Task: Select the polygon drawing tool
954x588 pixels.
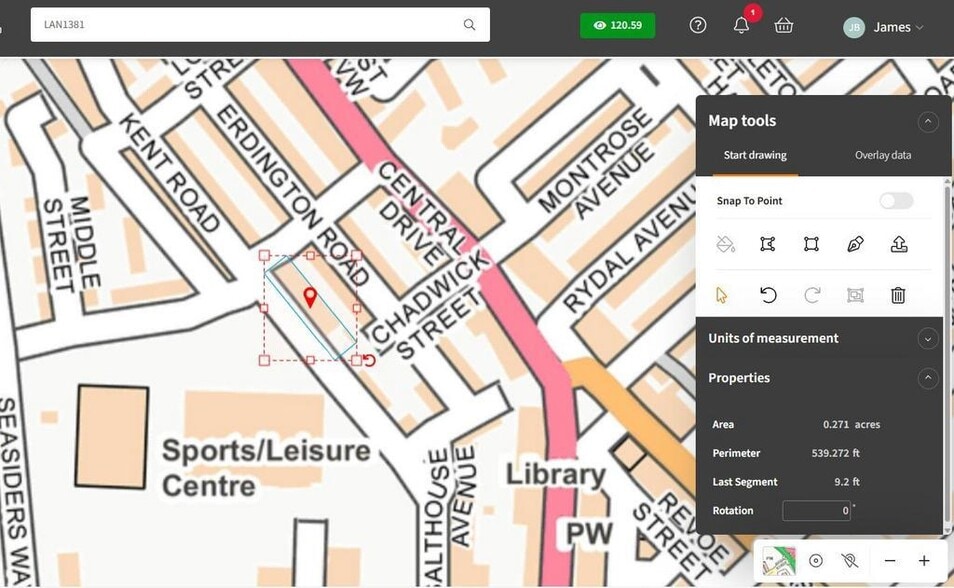Action: [767, 244]
